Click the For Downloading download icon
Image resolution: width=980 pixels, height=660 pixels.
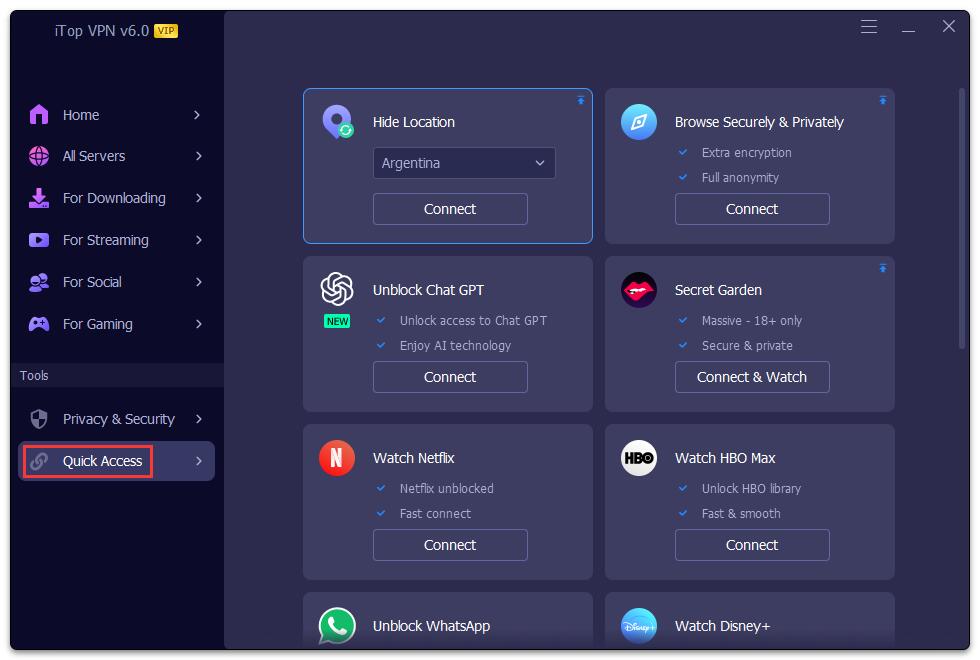click(x=39, y=198)
